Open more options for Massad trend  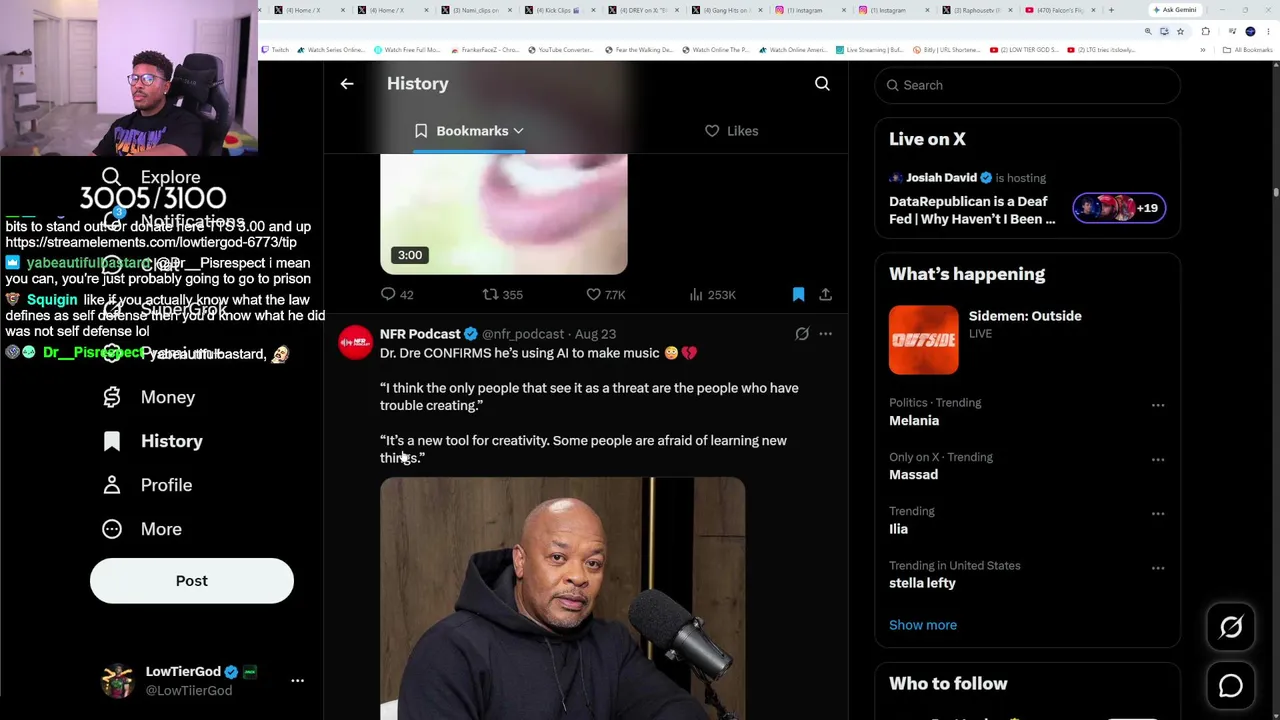pos(1158,459)
